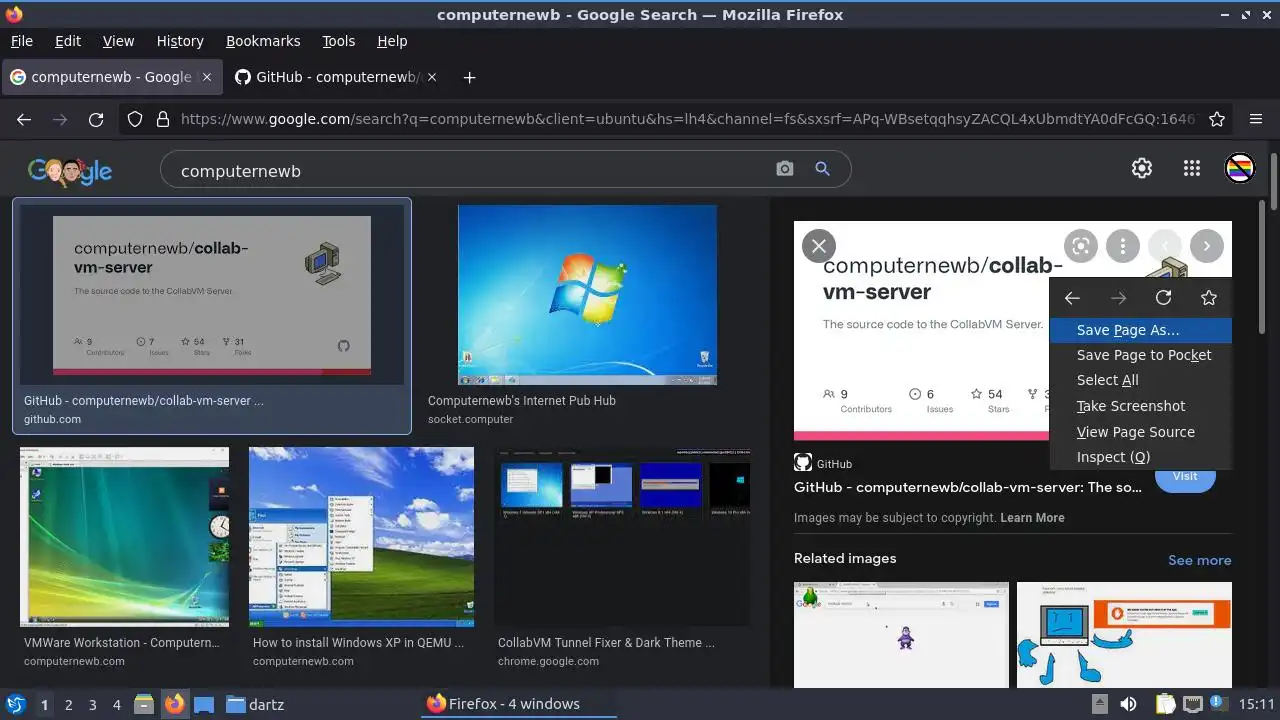Image resolution: width=1280 pixels, height=720 pixels.
Task: Open the Tools menu
Action: (x=339, y=41)
